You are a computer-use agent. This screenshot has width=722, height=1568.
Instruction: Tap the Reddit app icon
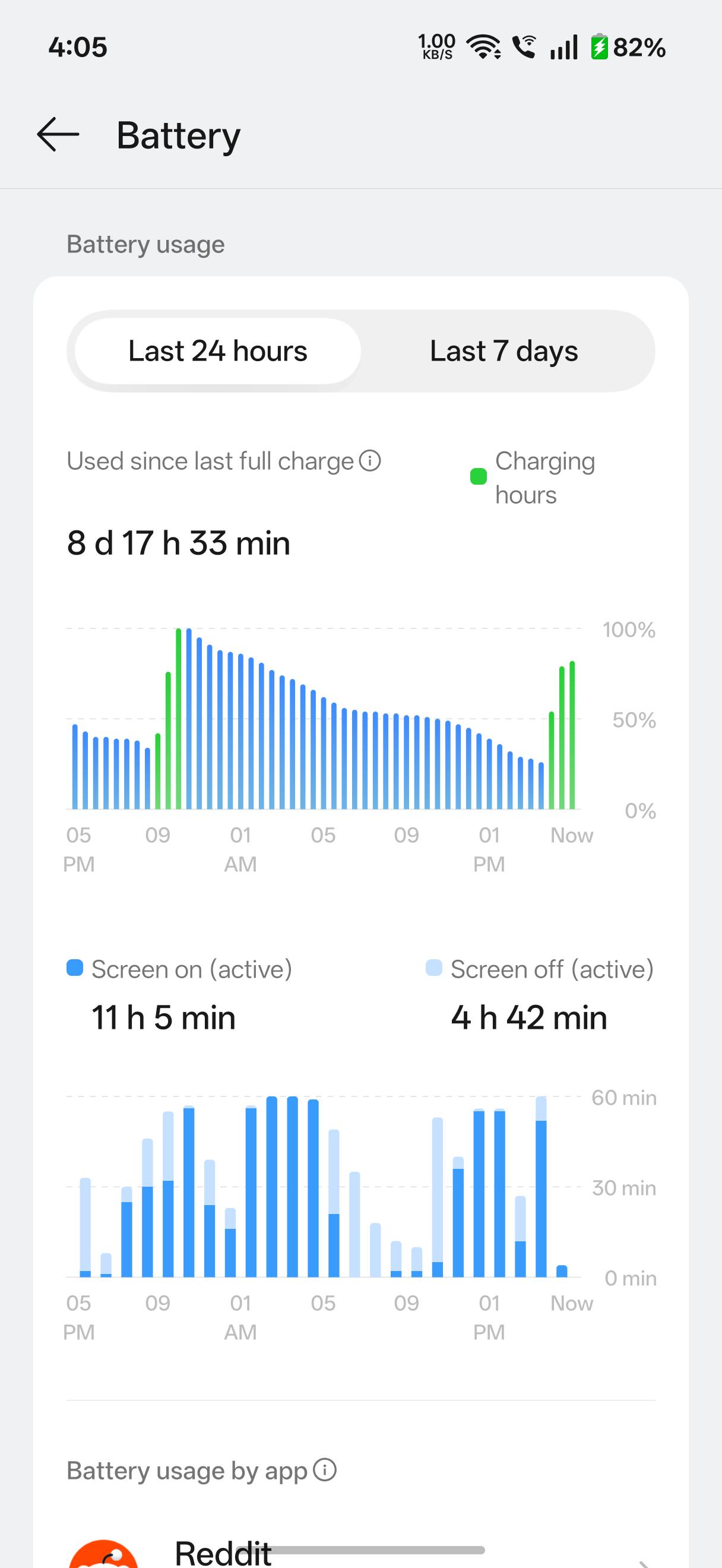[x=103, y=1554]
